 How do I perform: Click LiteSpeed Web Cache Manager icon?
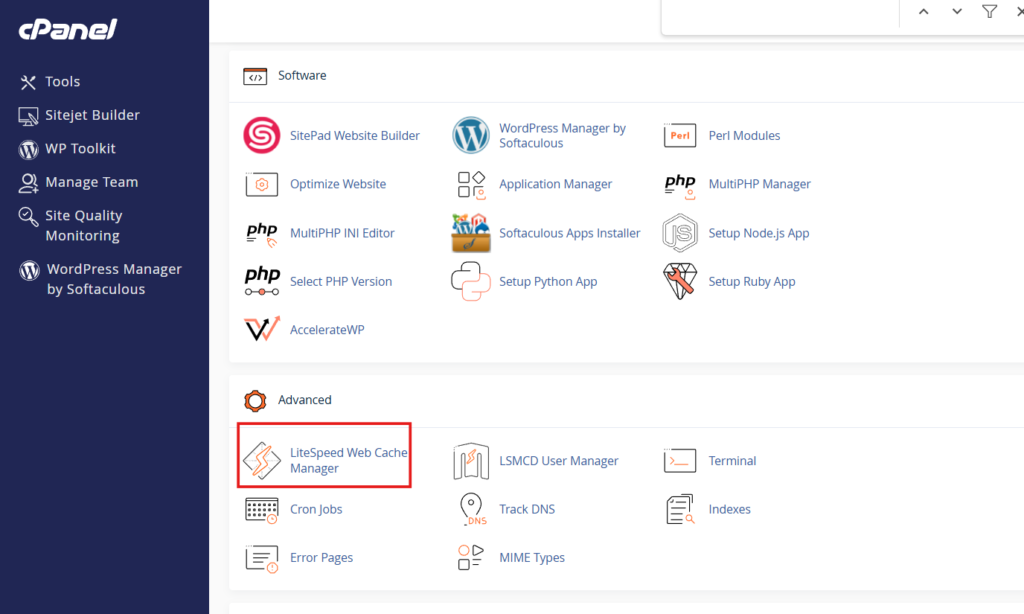click(x=262, y=460)
